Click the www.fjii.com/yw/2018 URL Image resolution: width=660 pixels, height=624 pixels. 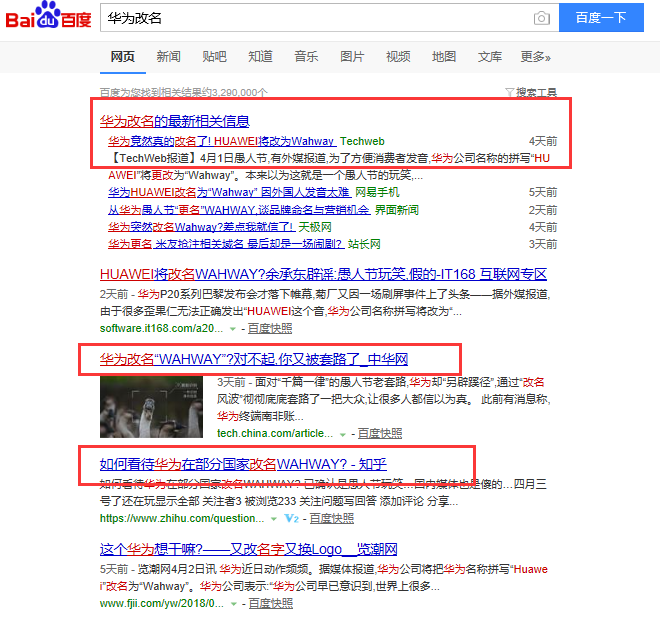pos(162,603)
